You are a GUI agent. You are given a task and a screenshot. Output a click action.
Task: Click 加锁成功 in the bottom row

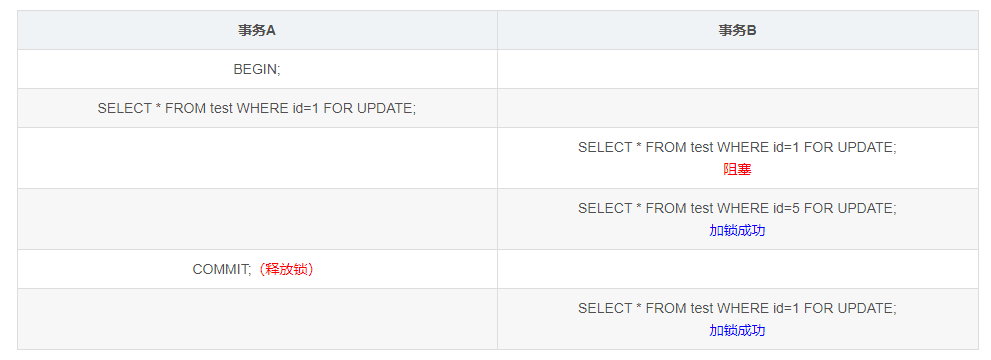coord(737,330)
